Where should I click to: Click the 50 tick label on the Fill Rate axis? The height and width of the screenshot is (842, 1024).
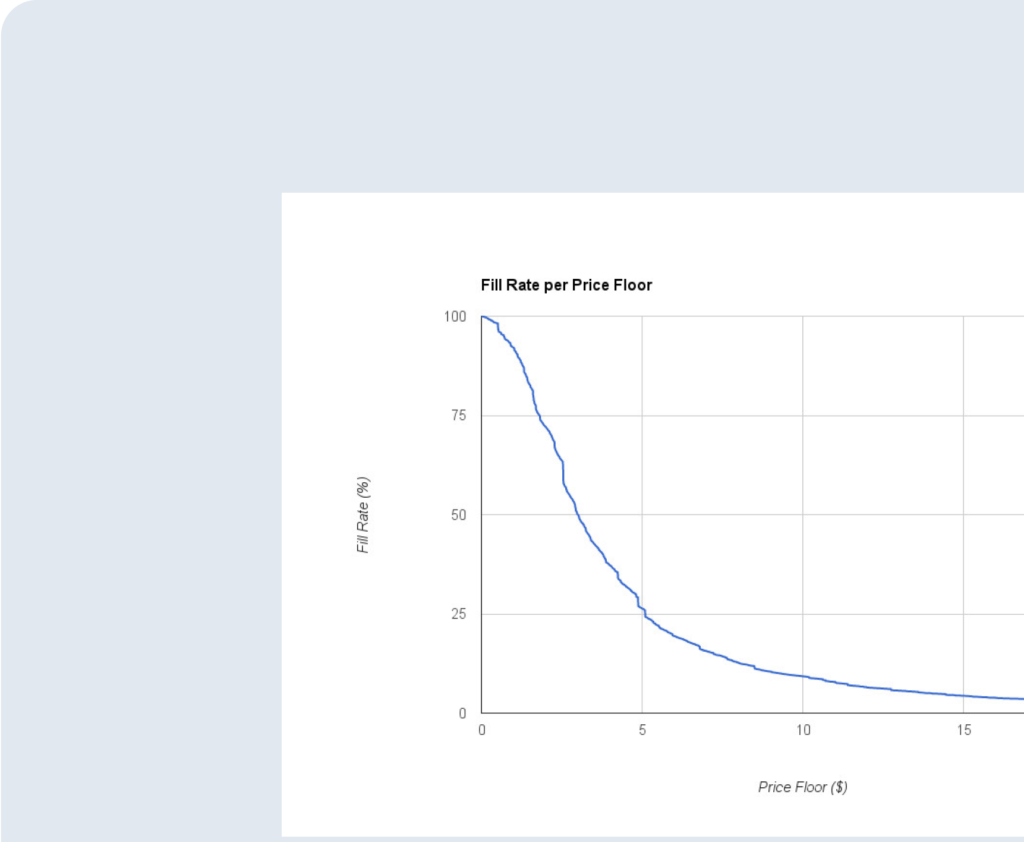pos(458,515)
